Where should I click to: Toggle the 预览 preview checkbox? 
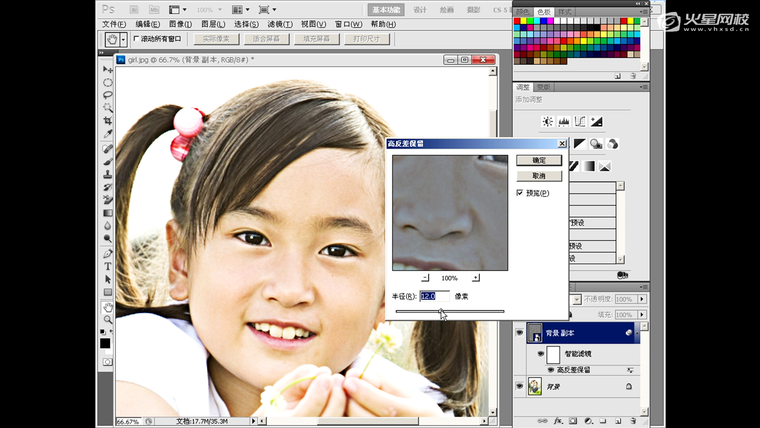click(520, 192)
